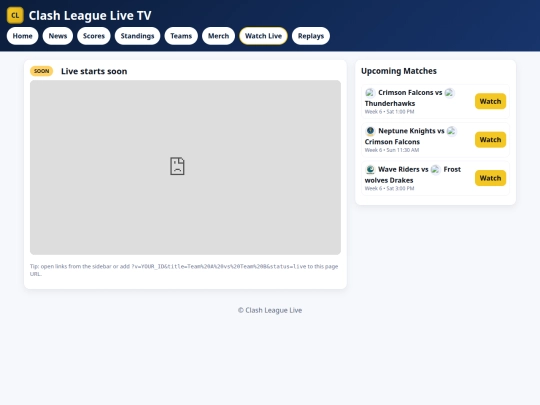Watch Crimson Falcons vs Thunderhawks match
Screen dimensions: 540x405
point(490,101)
